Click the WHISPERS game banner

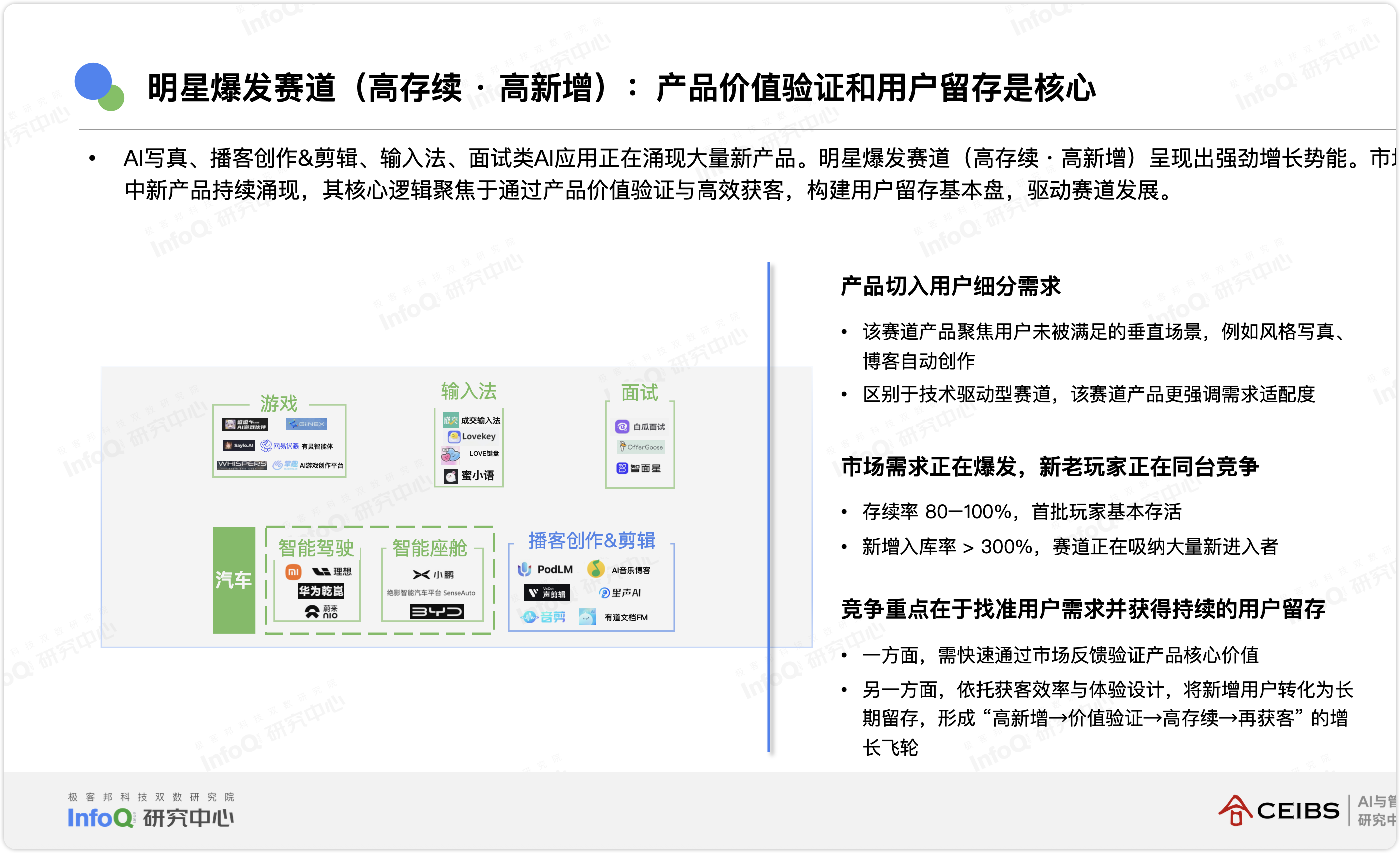click(242, 465)
